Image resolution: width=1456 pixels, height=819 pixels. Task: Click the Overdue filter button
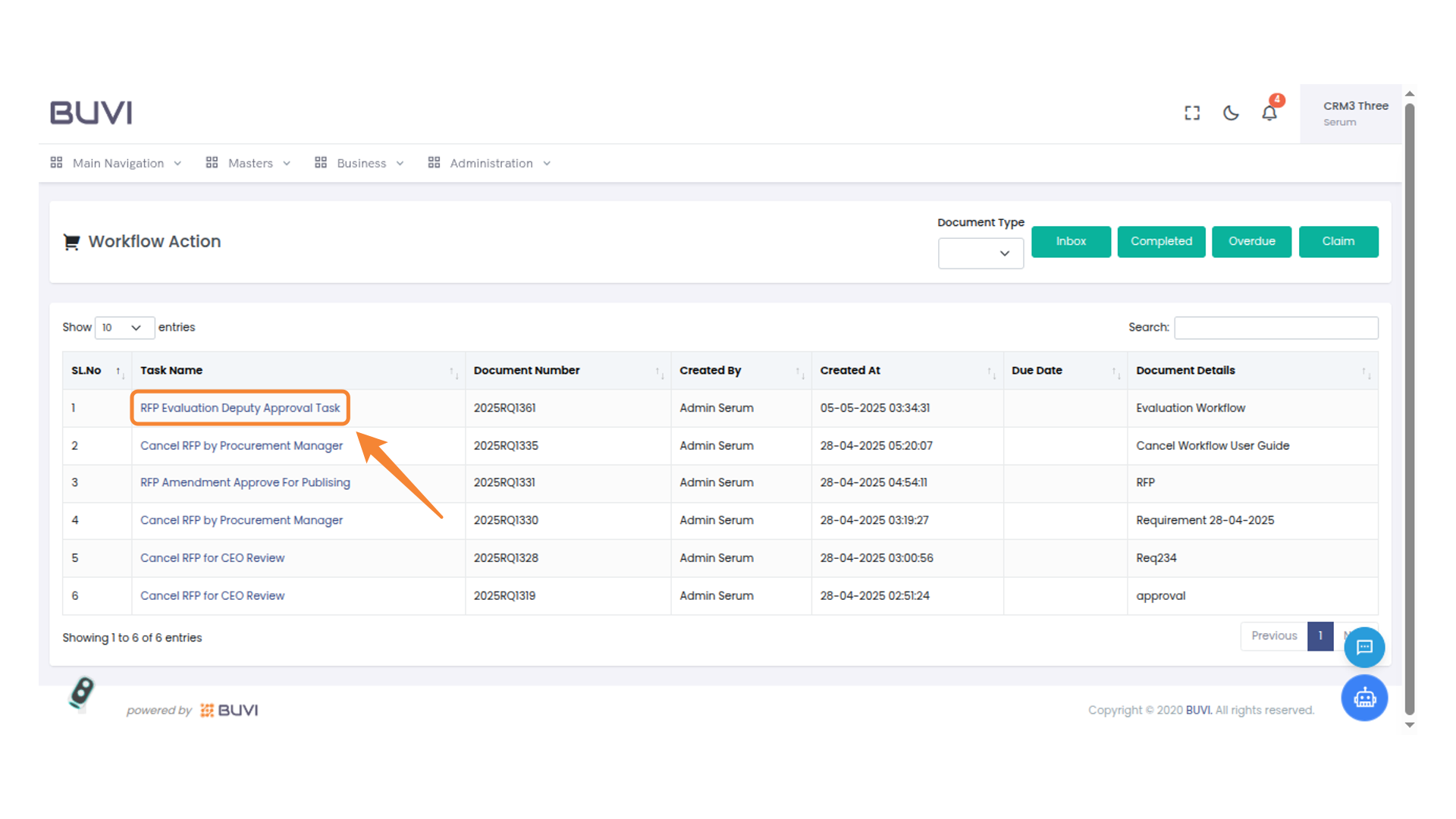tap(1251, 242)
